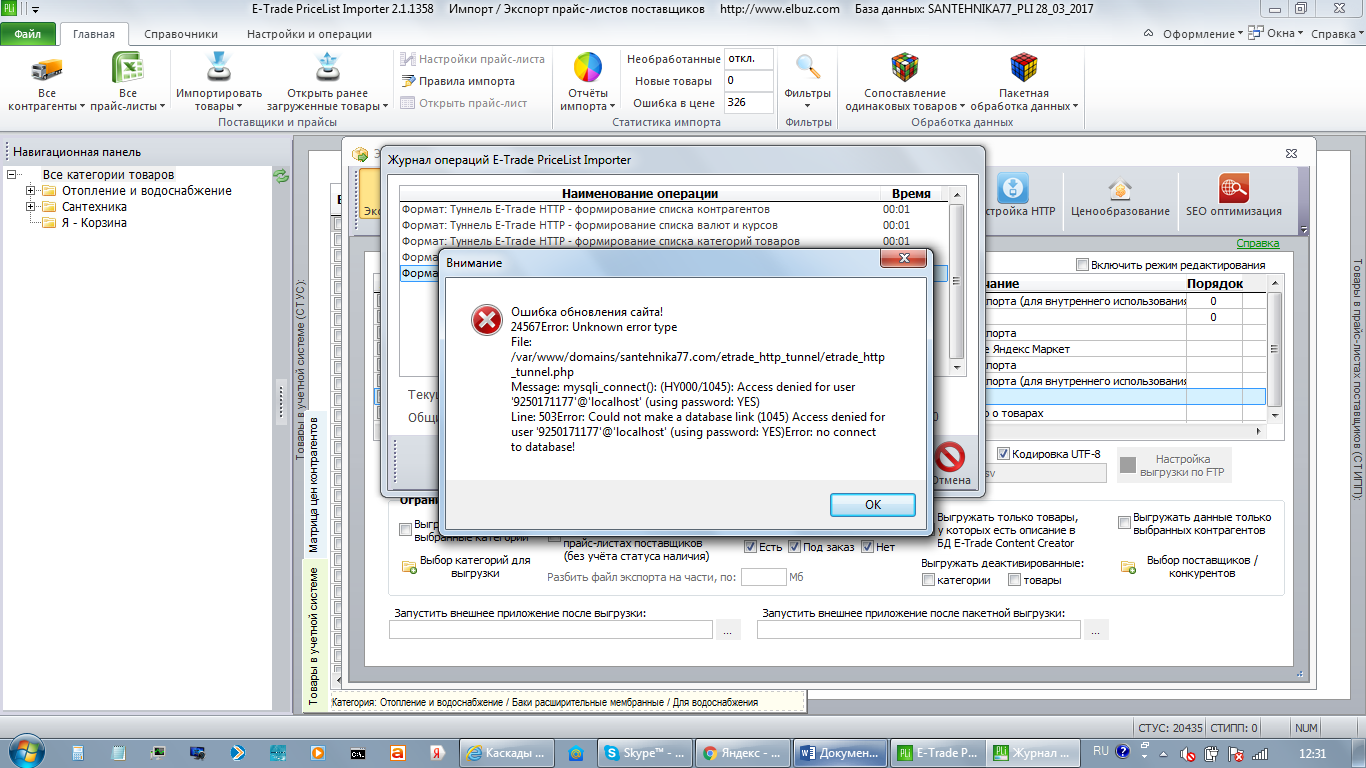Open the Окна dropdown menu
Screen dimensions: 1366x768
point(1276,34)
